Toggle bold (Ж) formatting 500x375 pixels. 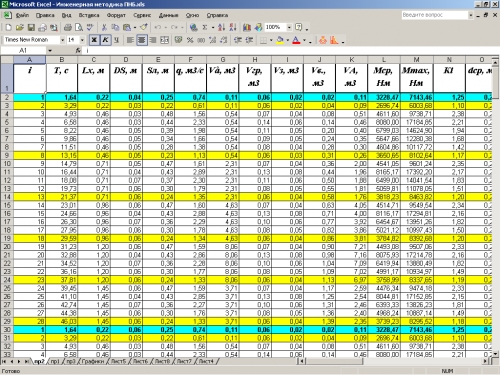coord(94,40)
